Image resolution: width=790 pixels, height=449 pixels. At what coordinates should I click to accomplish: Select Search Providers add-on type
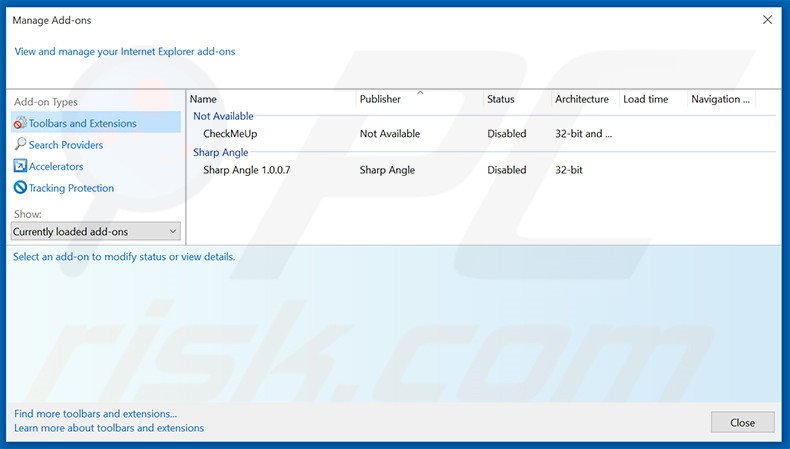click(66, 145)
